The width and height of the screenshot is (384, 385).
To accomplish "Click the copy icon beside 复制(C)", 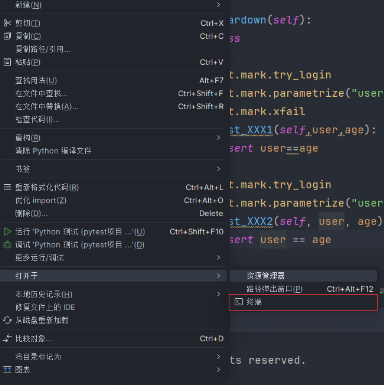I will 7,36.
